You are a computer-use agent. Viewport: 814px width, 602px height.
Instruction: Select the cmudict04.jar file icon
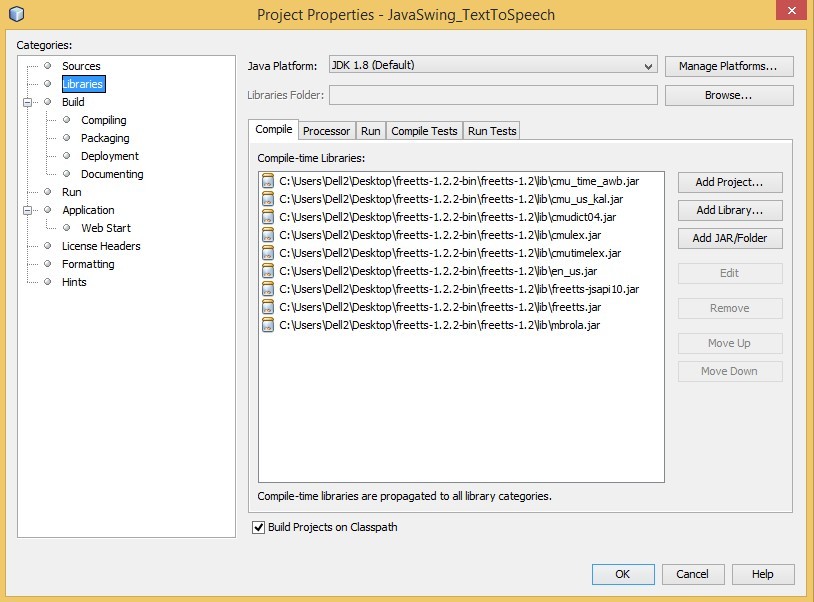click(x=268, y=217)
